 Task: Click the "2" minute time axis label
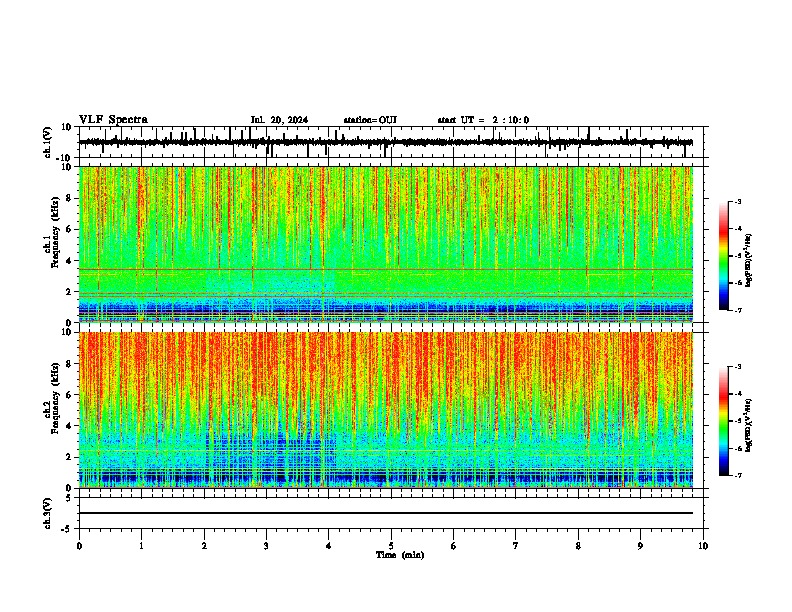(204, 546)
